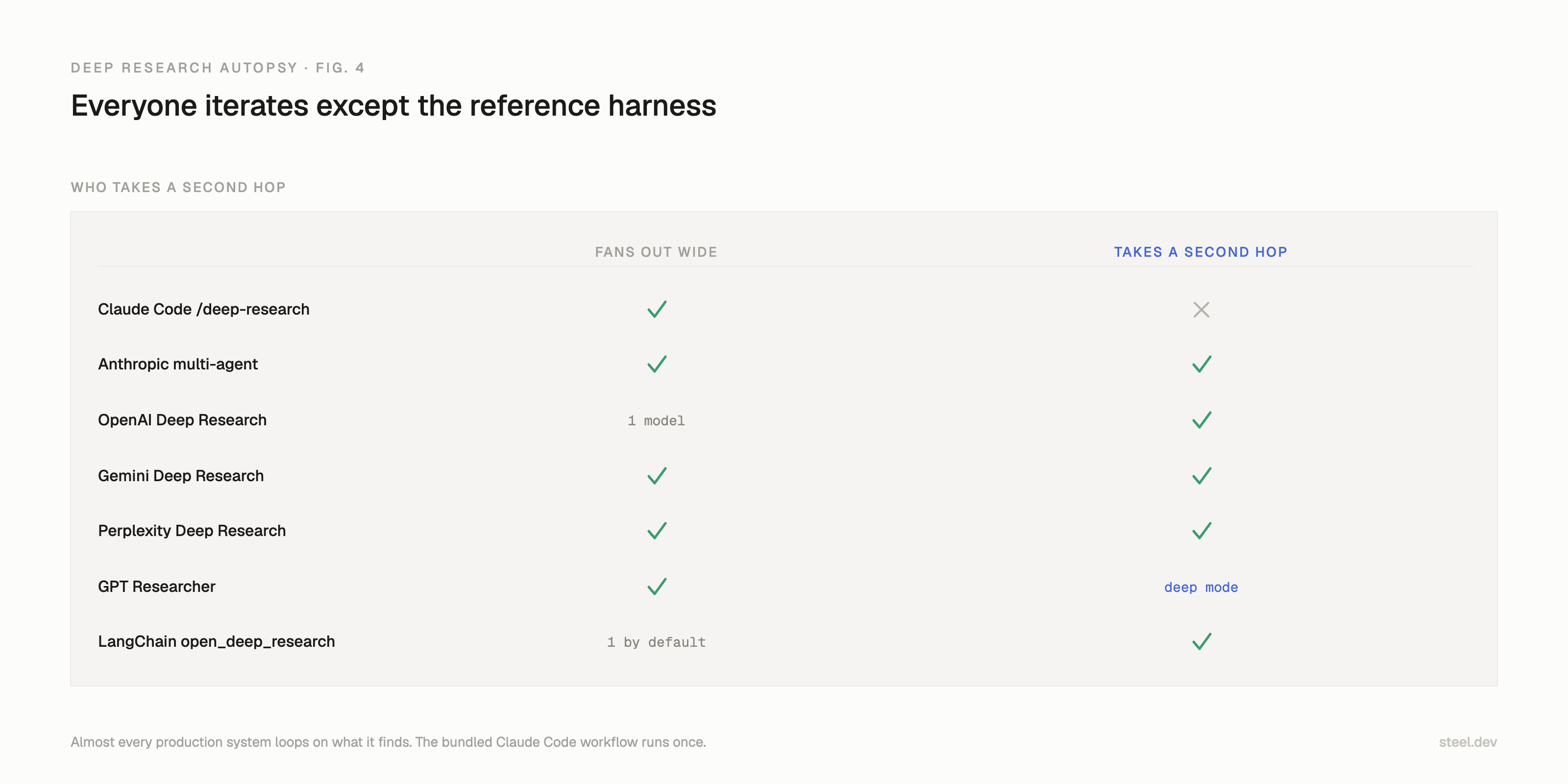Click the 'LangChain open_deep_research' row label
Image resolution: width=1568 pixels, height=784 pixels.
click(x=216, y=641)
